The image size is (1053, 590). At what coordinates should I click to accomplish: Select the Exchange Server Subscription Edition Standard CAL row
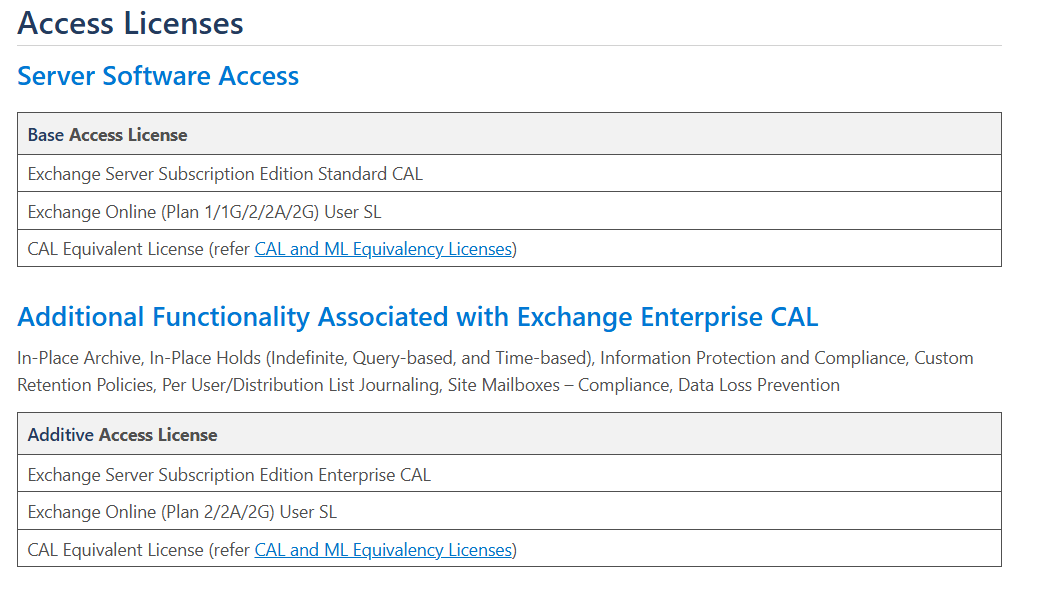pos(225,174)
